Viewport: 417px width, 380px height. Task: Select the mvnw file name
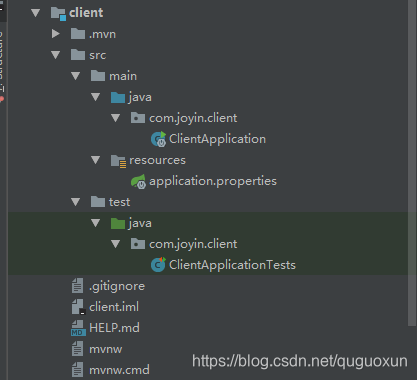point(106,350)
